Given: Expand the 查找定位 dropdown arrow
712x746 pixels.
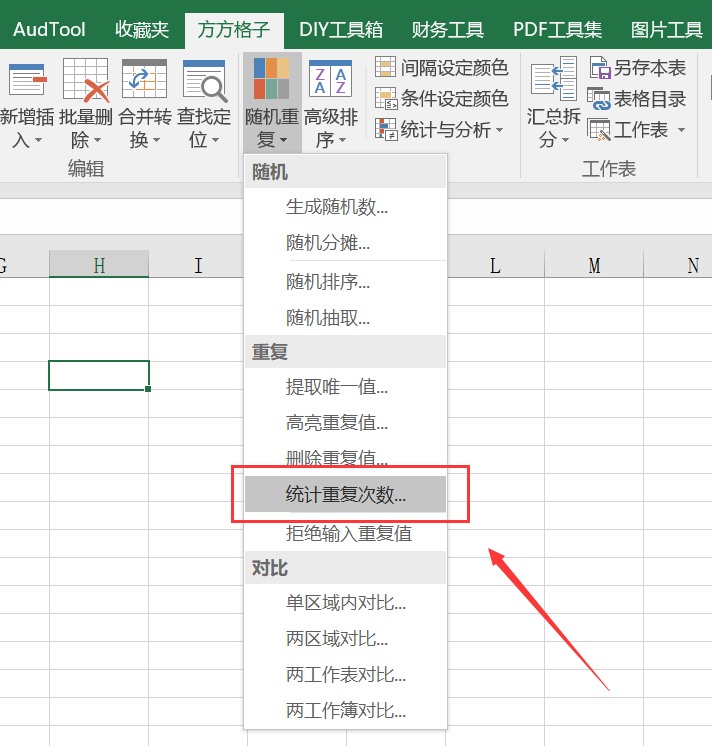Looking at the screenshot, I should 215,140.
